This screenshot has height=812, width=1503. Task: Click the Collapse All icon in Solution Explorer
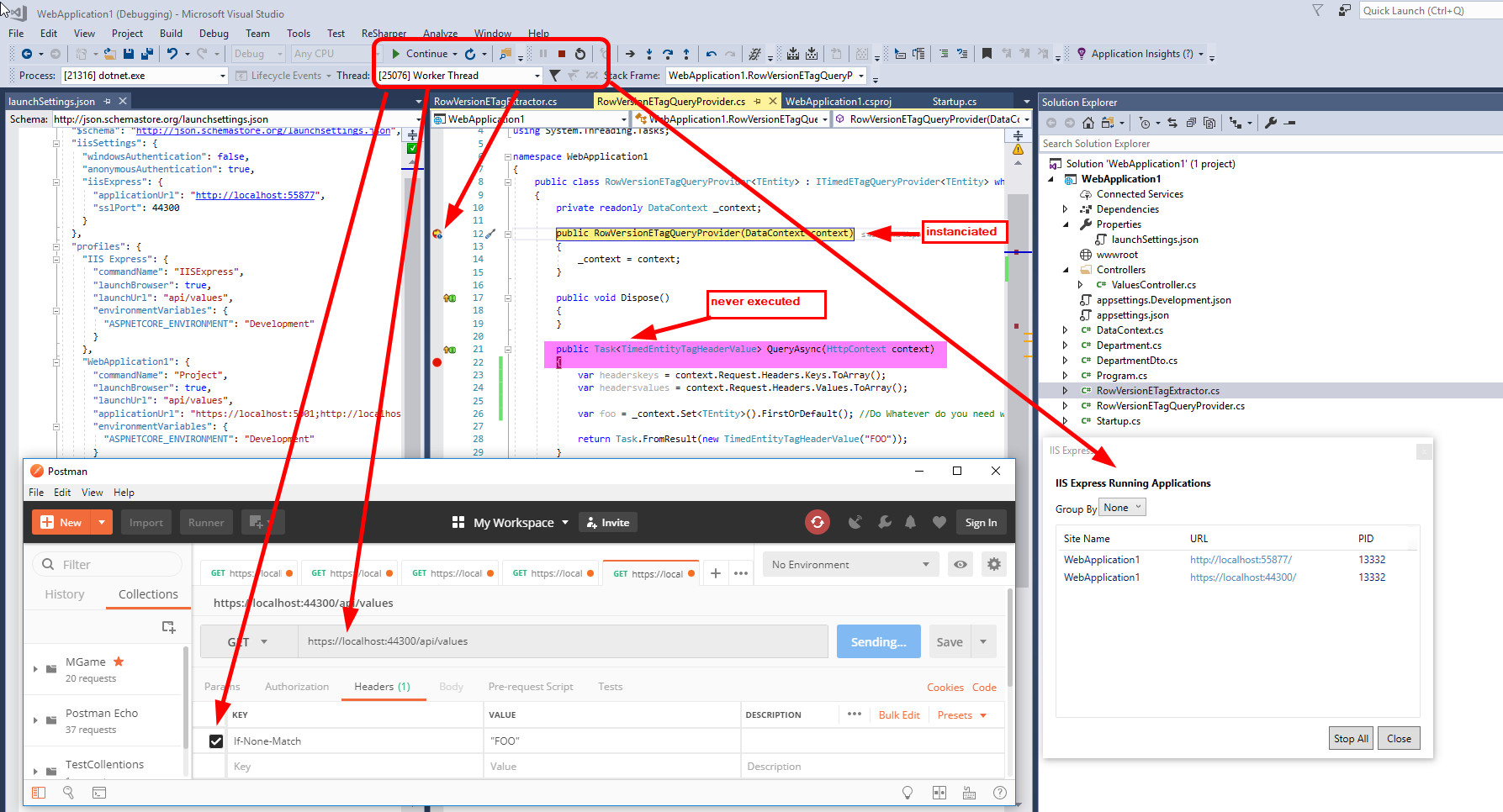click(1192, 123)
